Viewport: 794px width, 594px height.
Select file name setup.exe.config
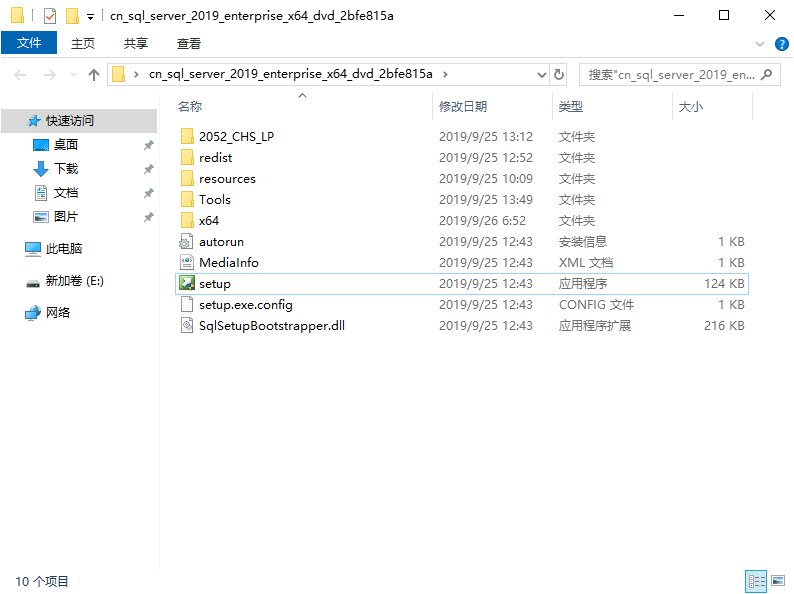(x=246, y=305)
